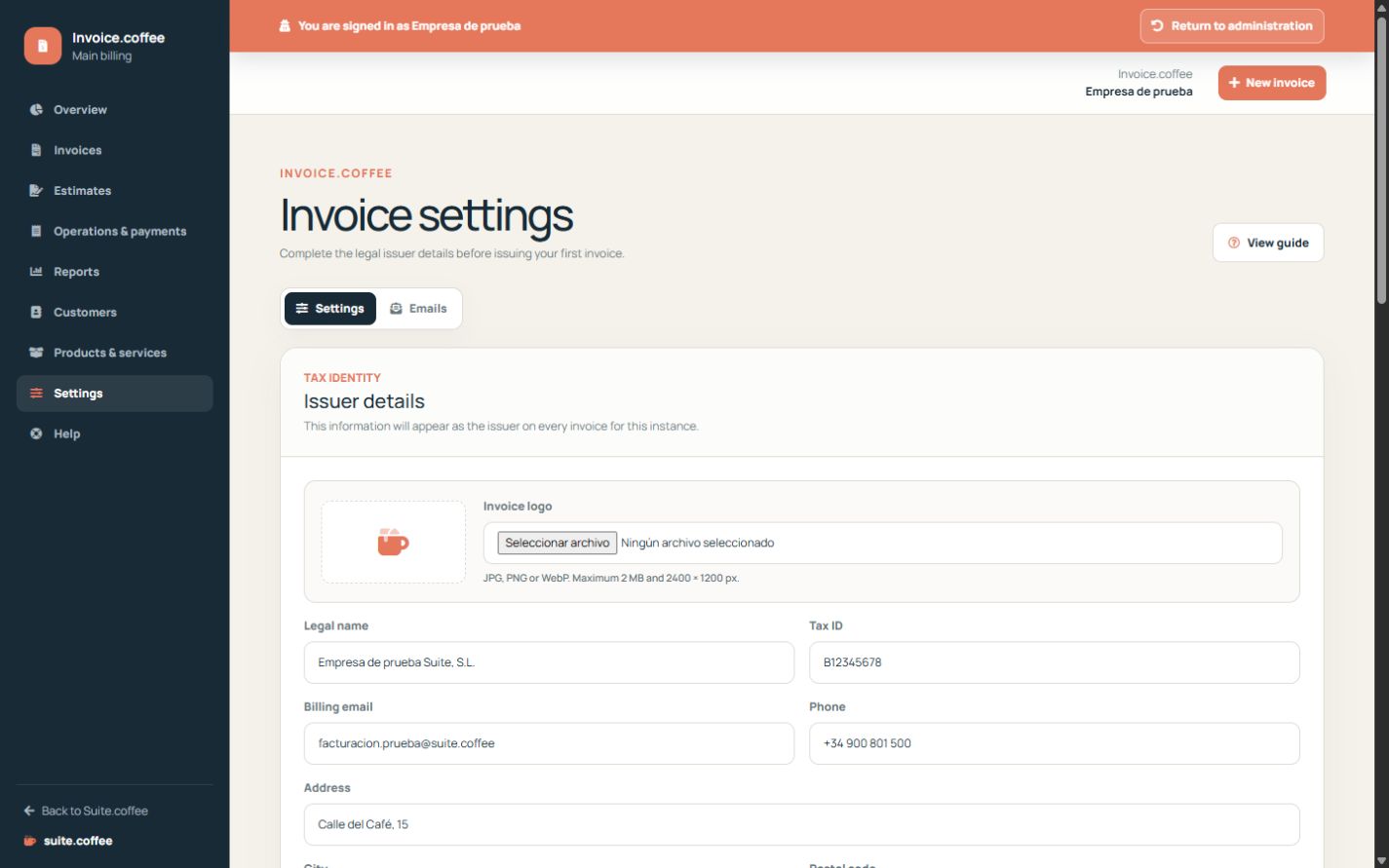Click the Estimates pencil icon
1389x868 pixels.
point(36,191)
